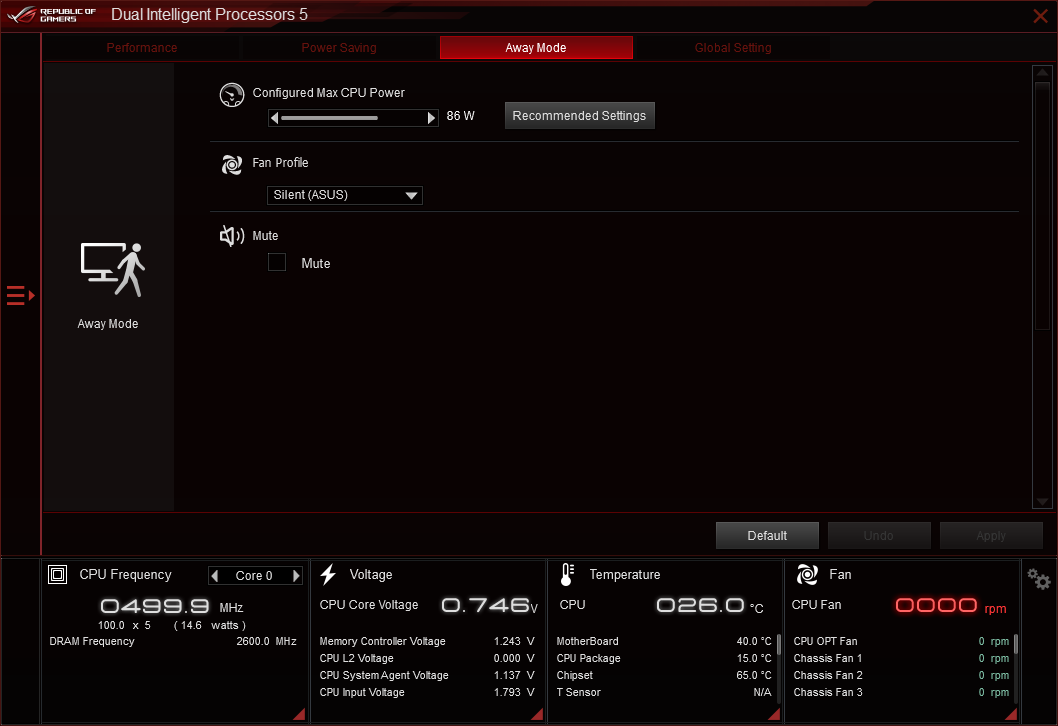This screenshot has width=1058, height=726.
Task: Click the CPU L2 Voltage row
Action: tap(426, 659)
